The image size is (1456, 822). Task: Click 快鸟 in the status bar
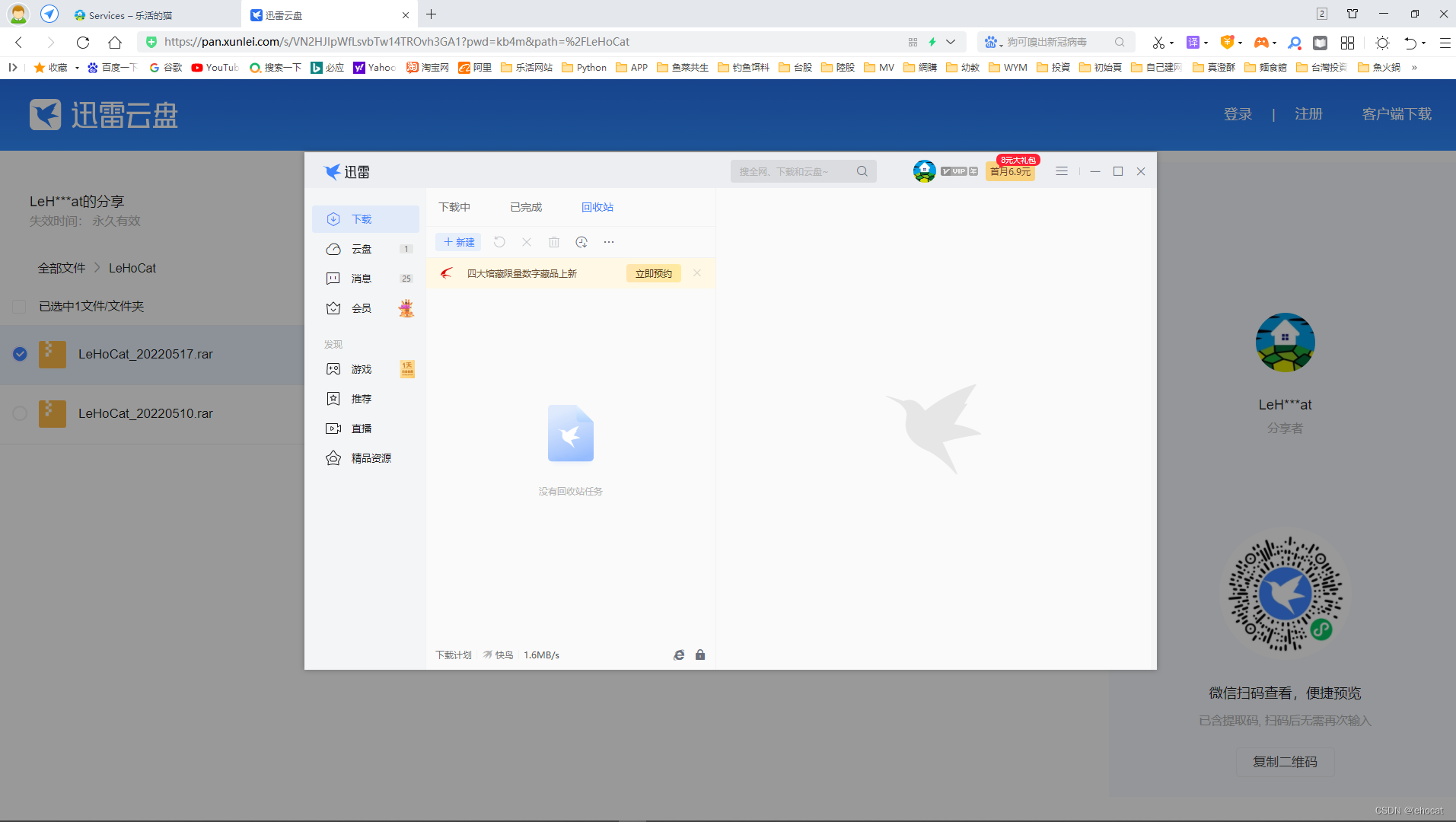498,655
